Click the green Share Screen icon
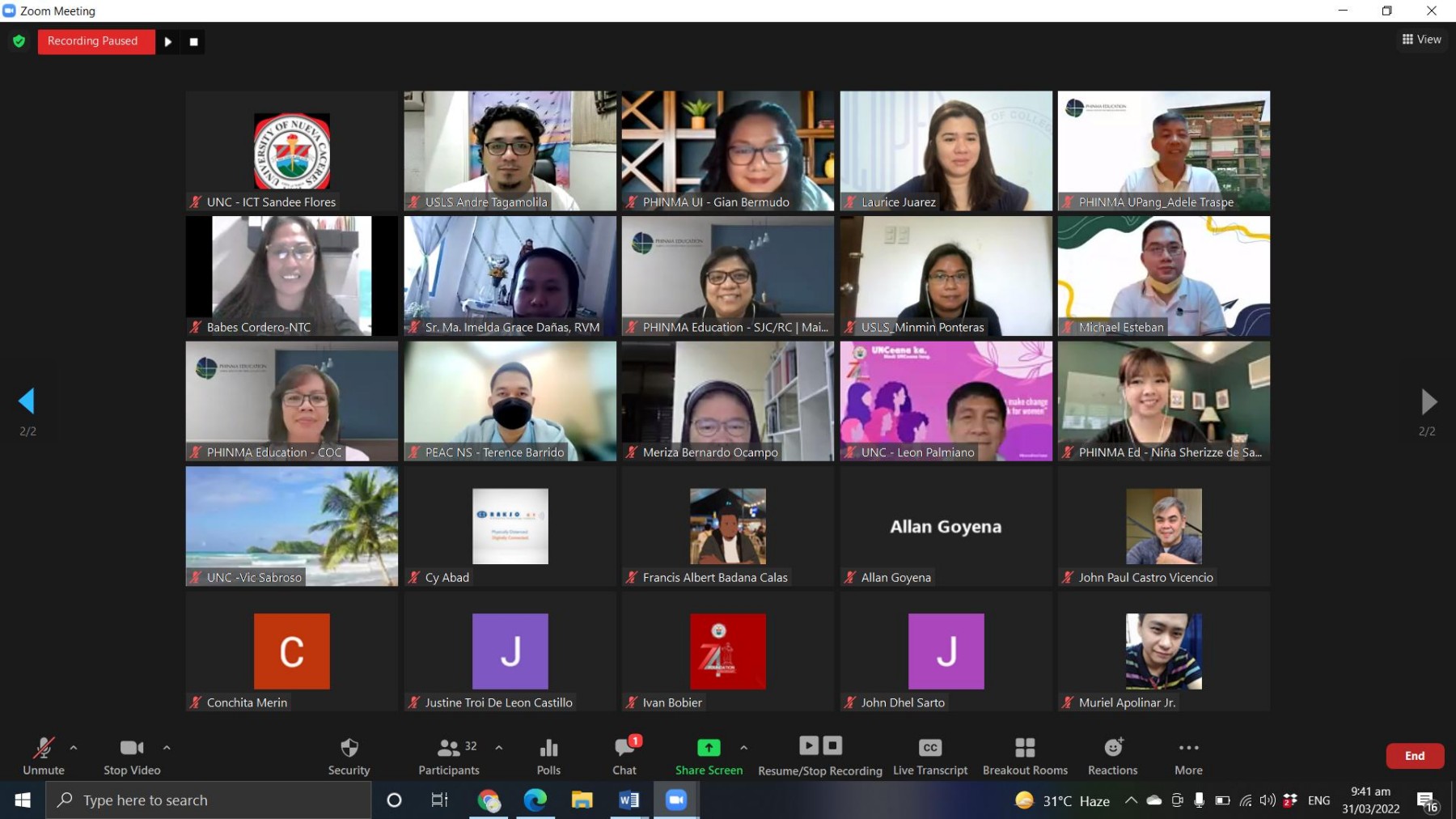 pos(709,748)
